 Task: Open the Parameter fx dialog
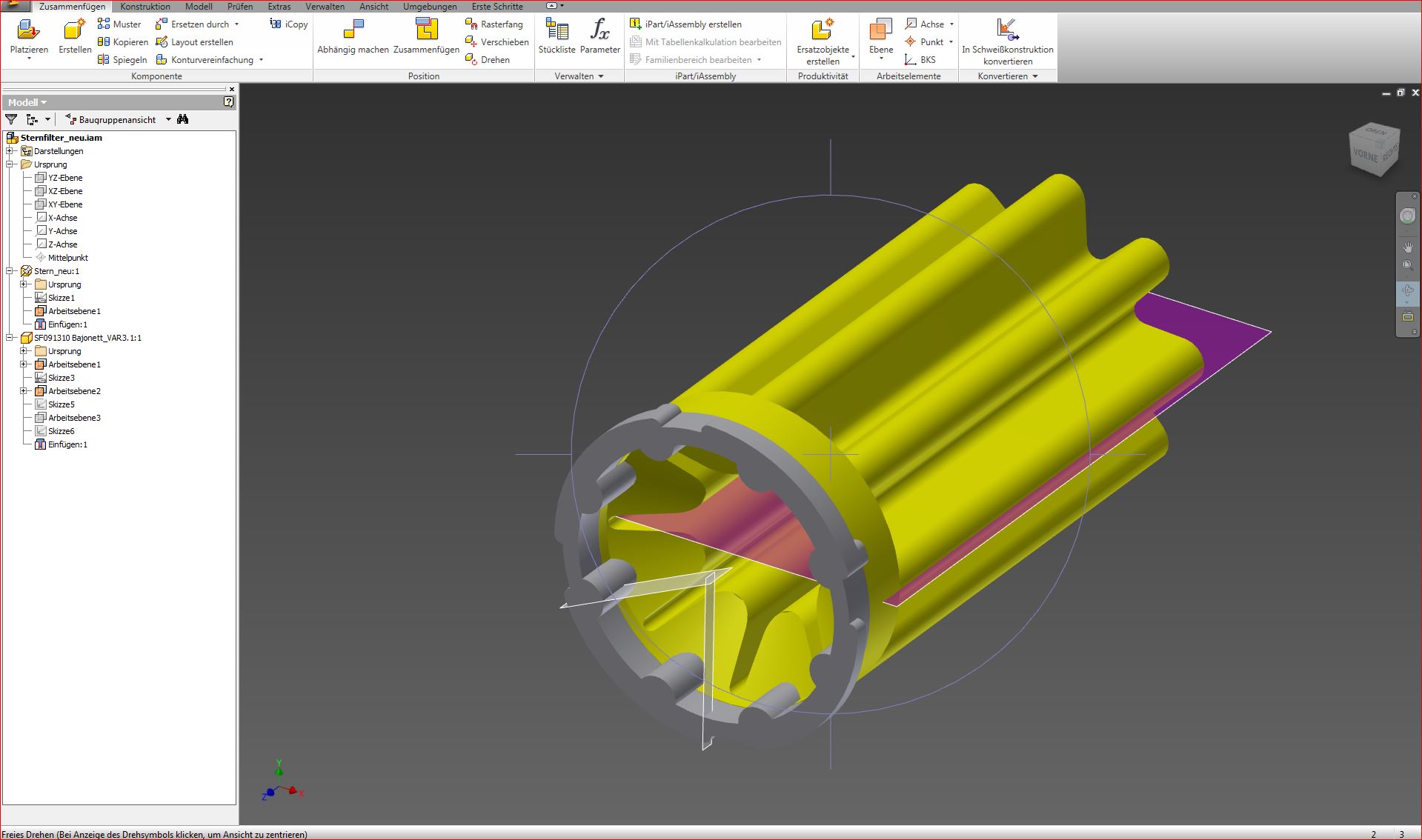(599, 31)
